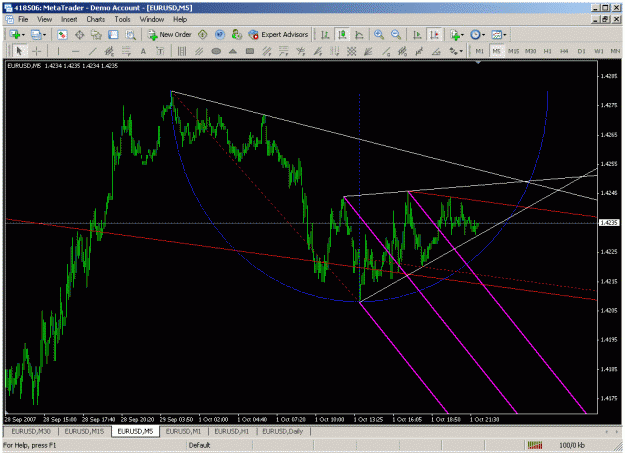625x453 pixels.
Task: Toggle chart Auto Scroll
Action: pyautogui.click(x=417, y=35)
